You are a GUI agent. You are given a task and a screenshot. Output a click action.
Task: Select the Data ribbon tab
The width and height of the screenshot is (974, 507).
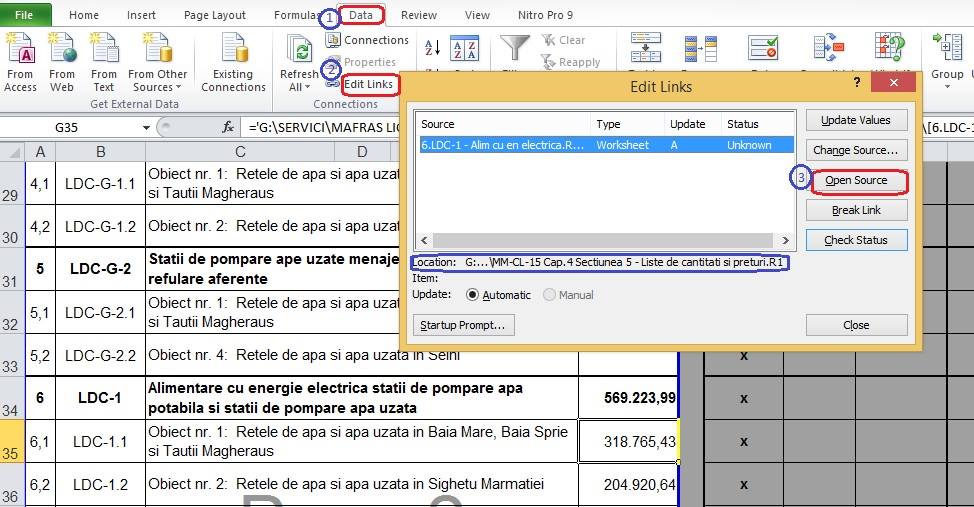point(361,15)
